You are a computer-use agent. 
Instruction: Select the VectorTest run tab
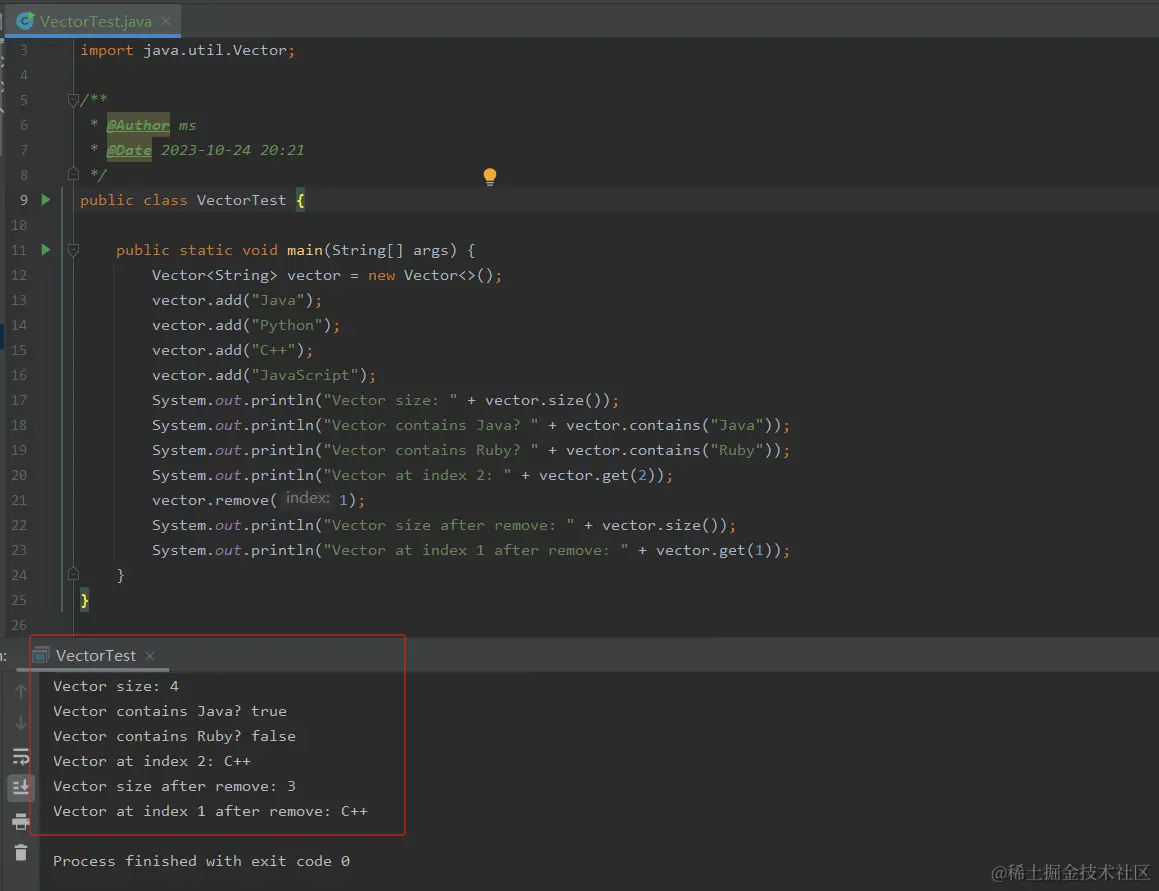(x=95, y=656)
